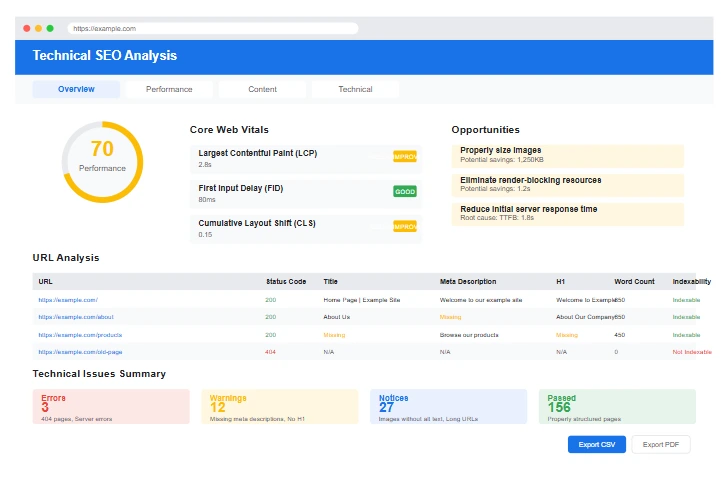Click the IMPROVE badge on LCP
The width and height of the screenshot is (725, 485).
pos(405,157)
